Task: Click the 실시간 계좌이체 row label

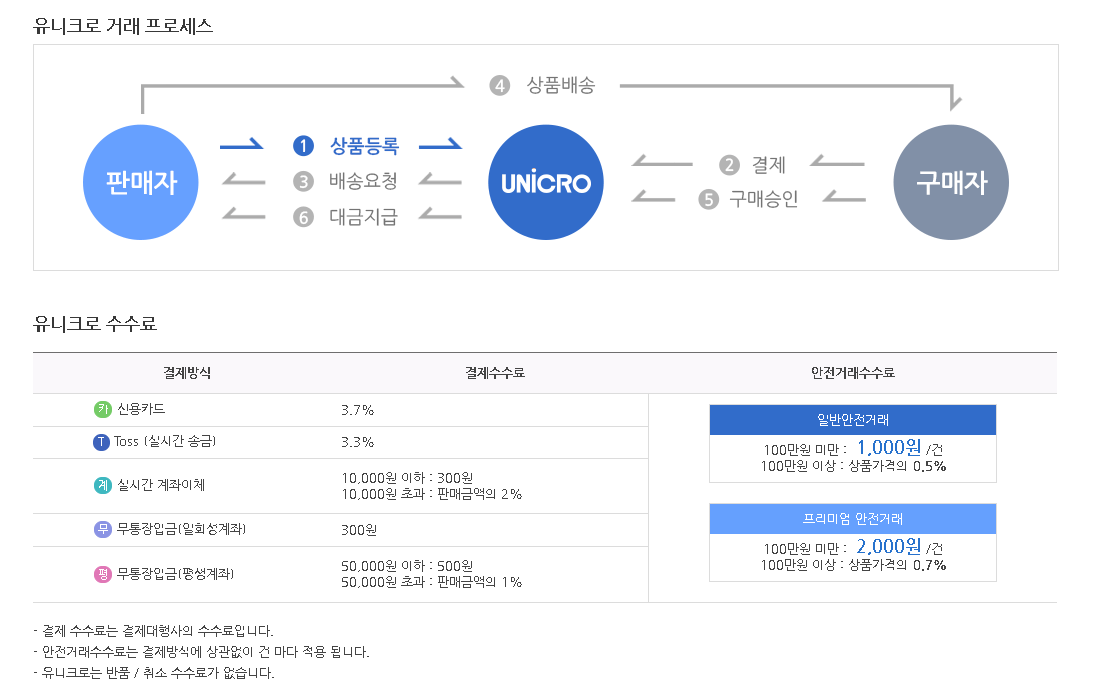Action: point(161,485)
